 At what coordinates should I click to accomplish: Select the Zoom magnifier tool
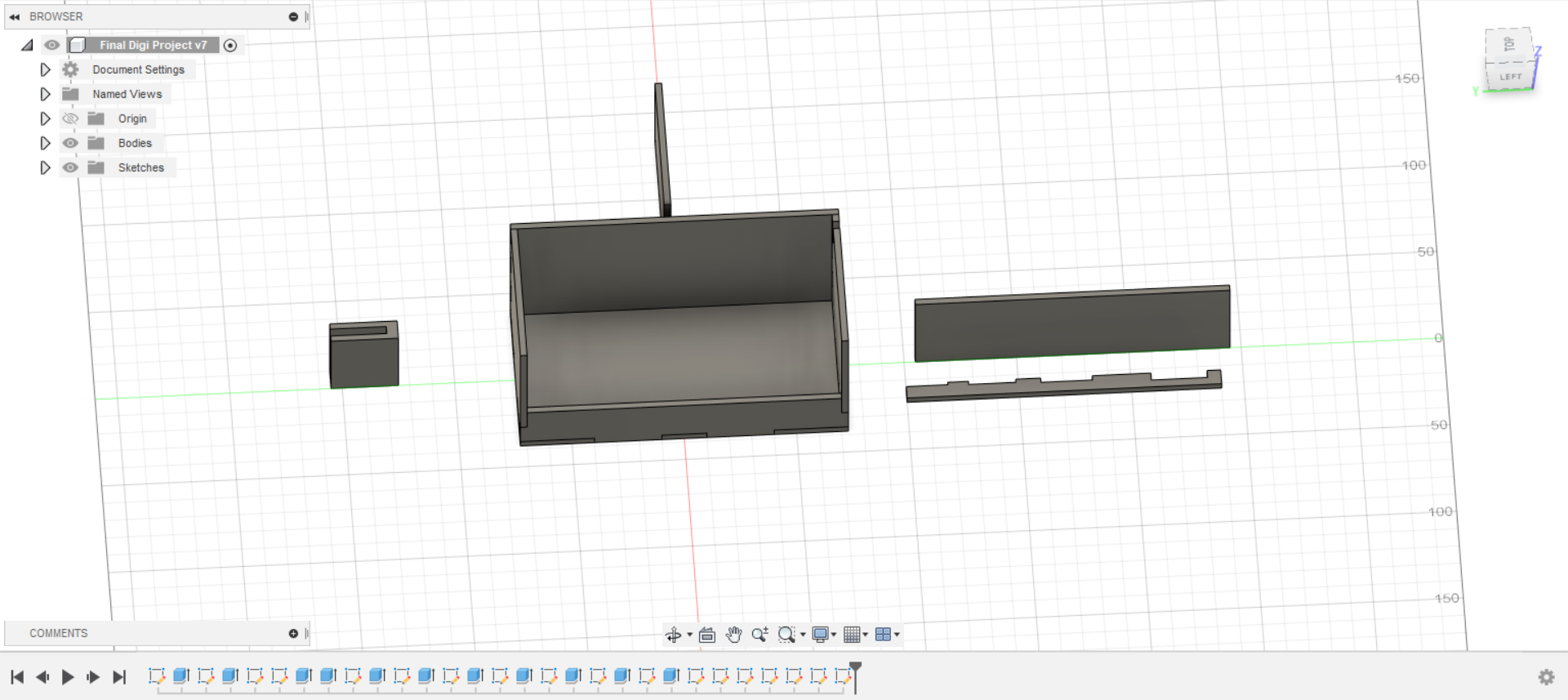[x=759, y=635]
